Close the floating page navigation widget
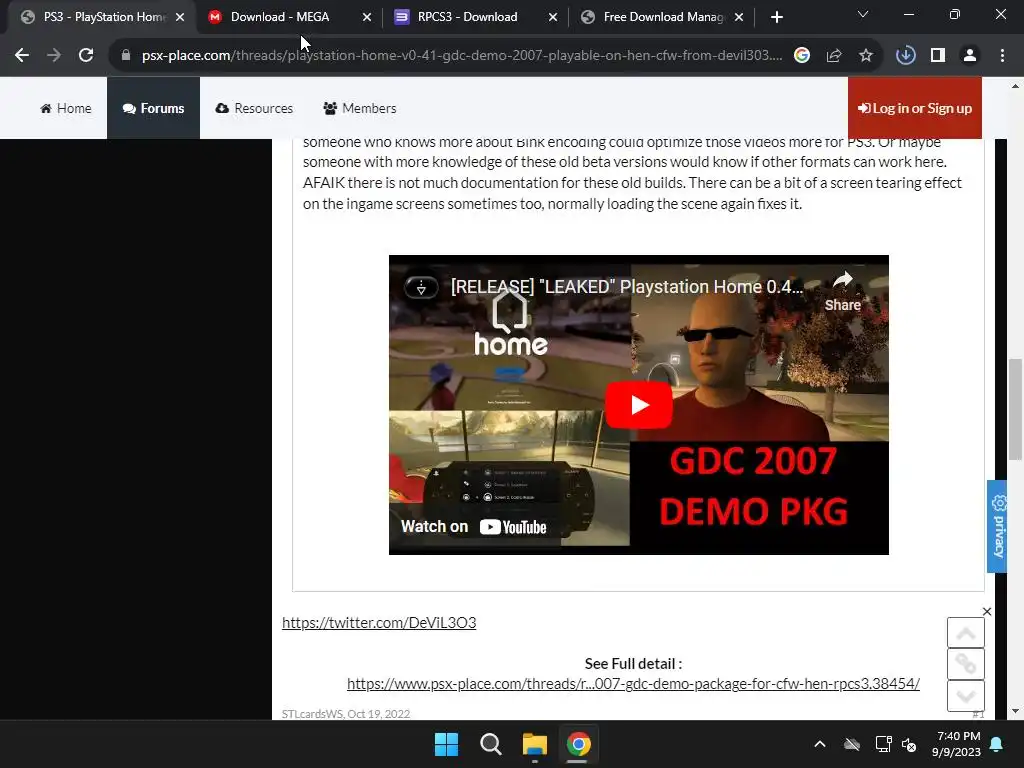The width and height of the screenshot is (1024, 768). click(x=987, y=611)
